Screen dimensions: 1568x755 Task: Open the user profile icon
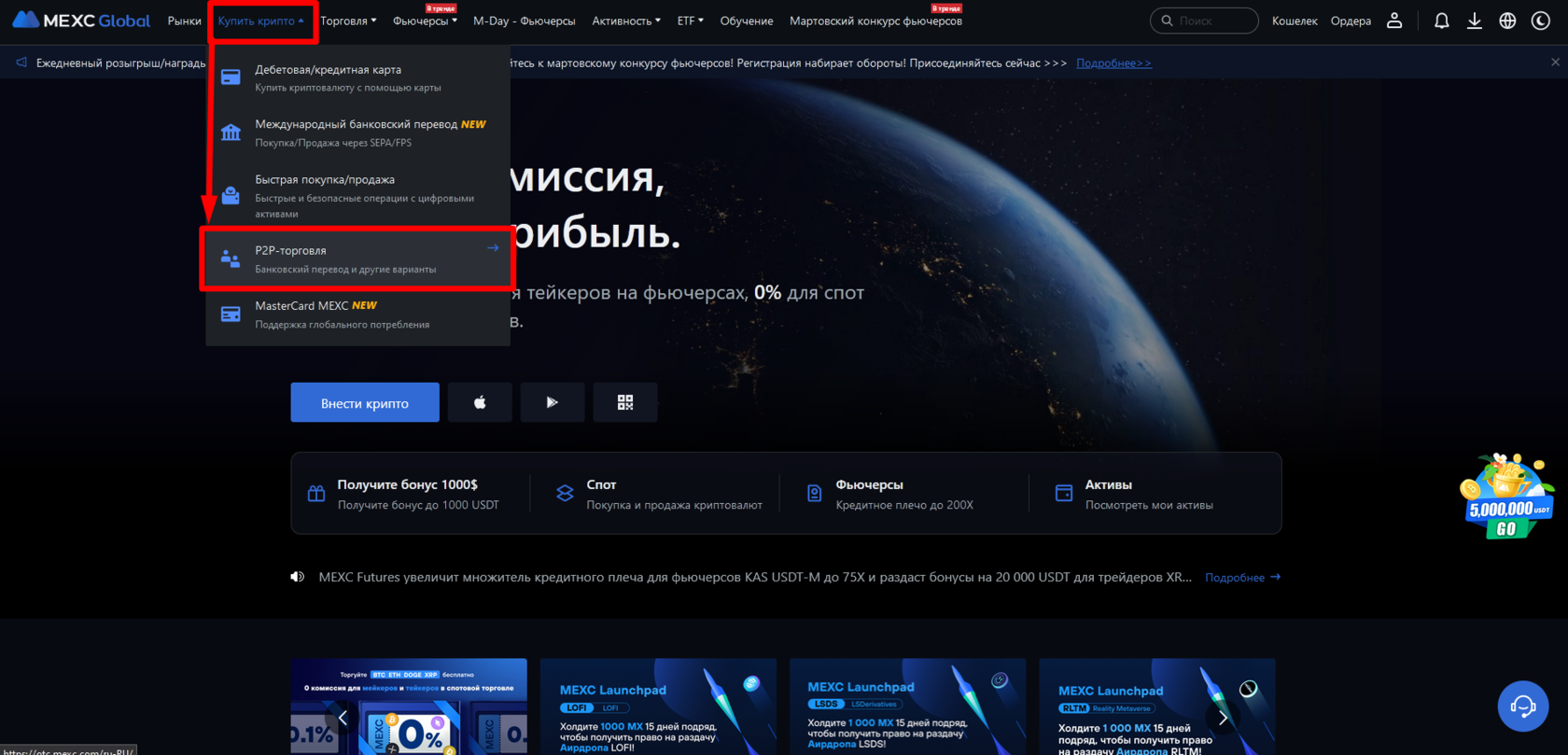1394,21
